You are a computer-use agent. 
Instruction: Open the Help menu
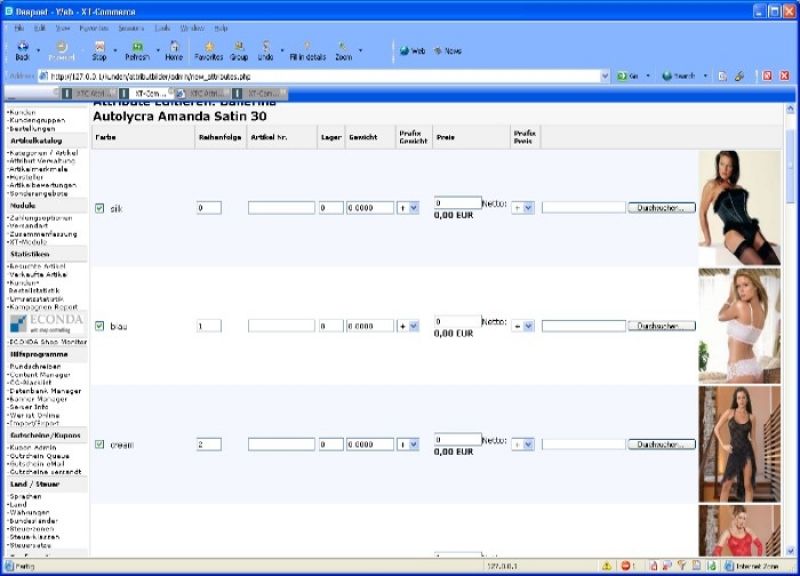pyautogui.click(x=221, y=28)
